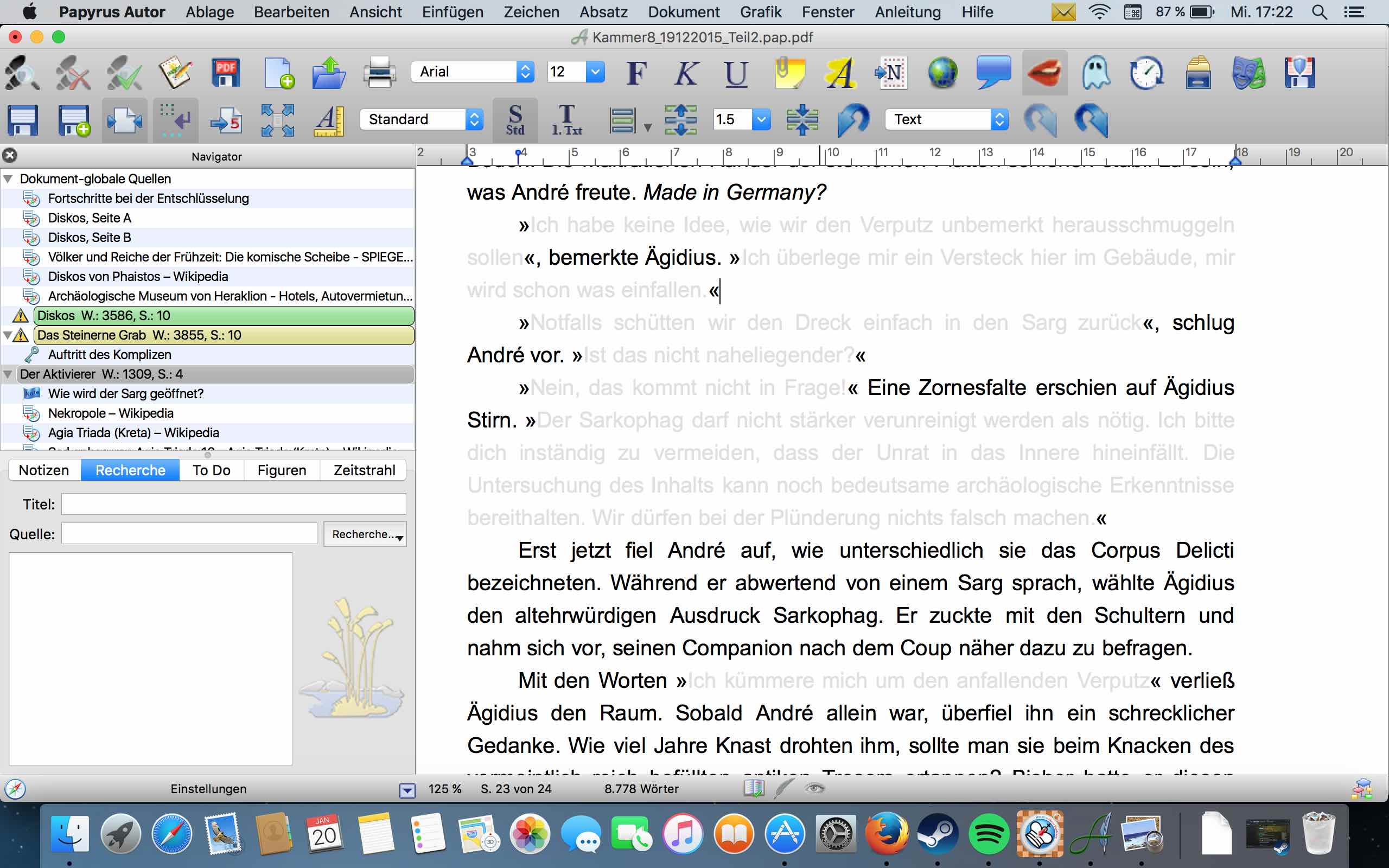Click the ghost icon in toolbar
The height and width of the screenshot is (868, 1389).
pyautogui.click(x=1095, y=72)
